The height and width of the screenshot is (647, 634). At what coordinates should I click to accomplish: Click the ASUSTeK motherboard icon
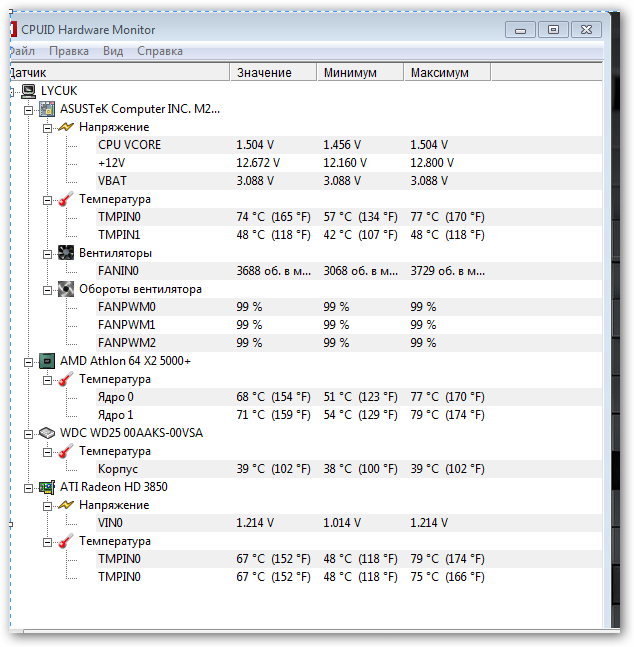(47, 109)
